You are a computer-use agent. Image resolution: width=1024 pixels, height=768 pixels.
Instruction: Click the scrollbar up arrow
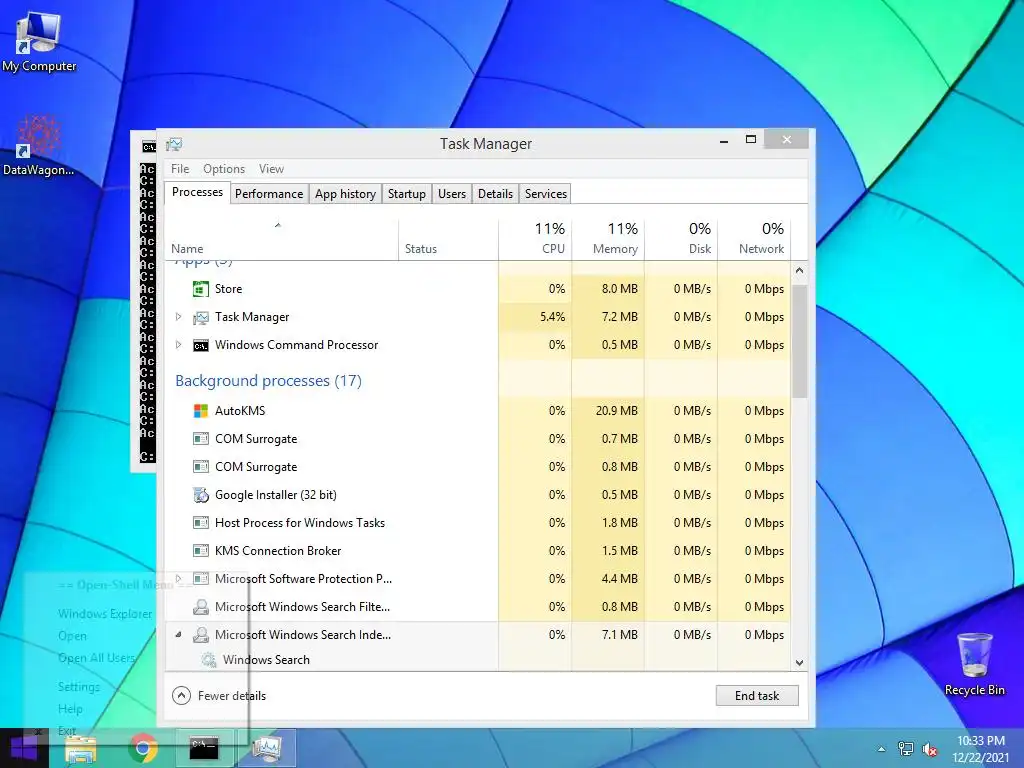point(799,270)
